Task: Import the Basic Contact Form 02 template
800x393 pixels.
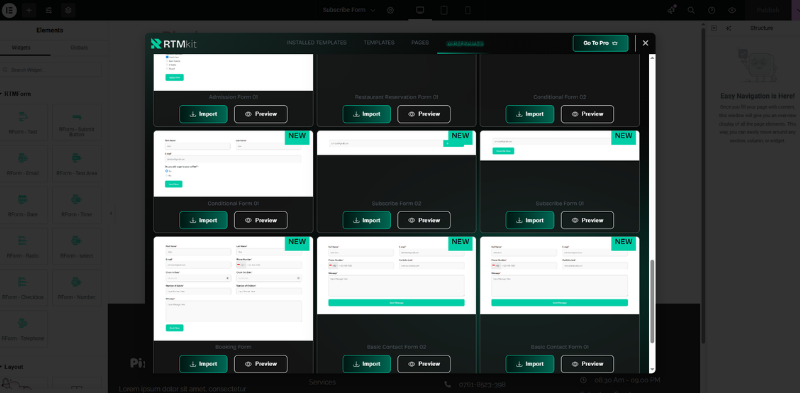Action: pos(366,364)
